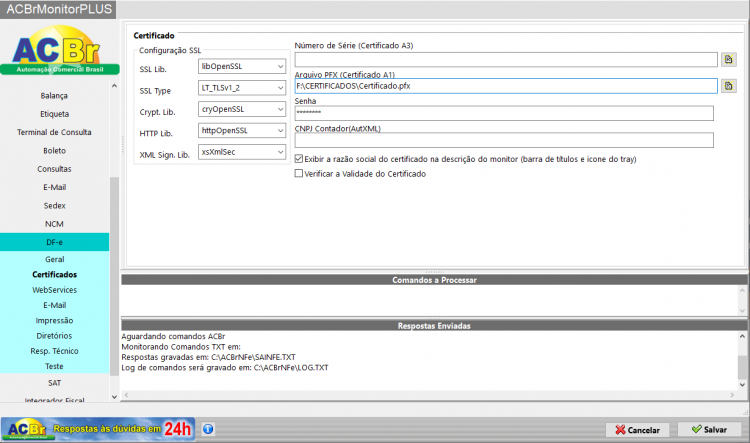
Task: Click horizontal scrollbar left arrow in responses
Action: point(126,395)
